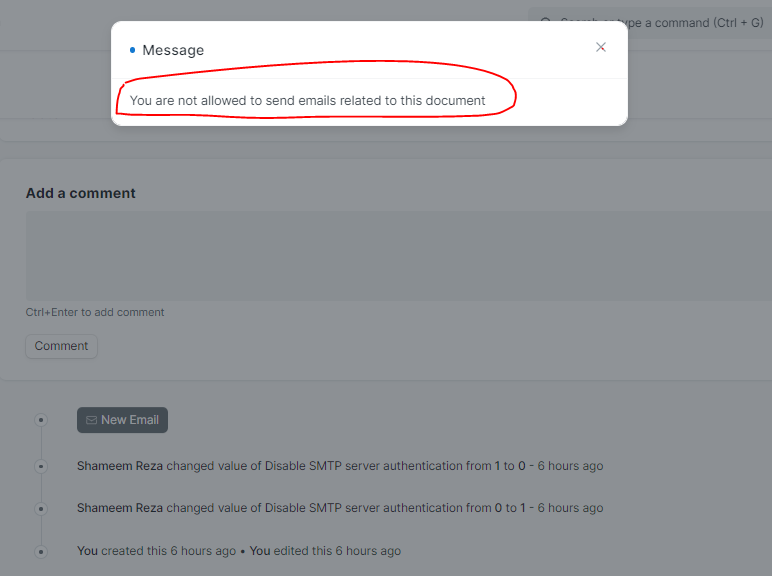Submit with the Comment button

62,346
